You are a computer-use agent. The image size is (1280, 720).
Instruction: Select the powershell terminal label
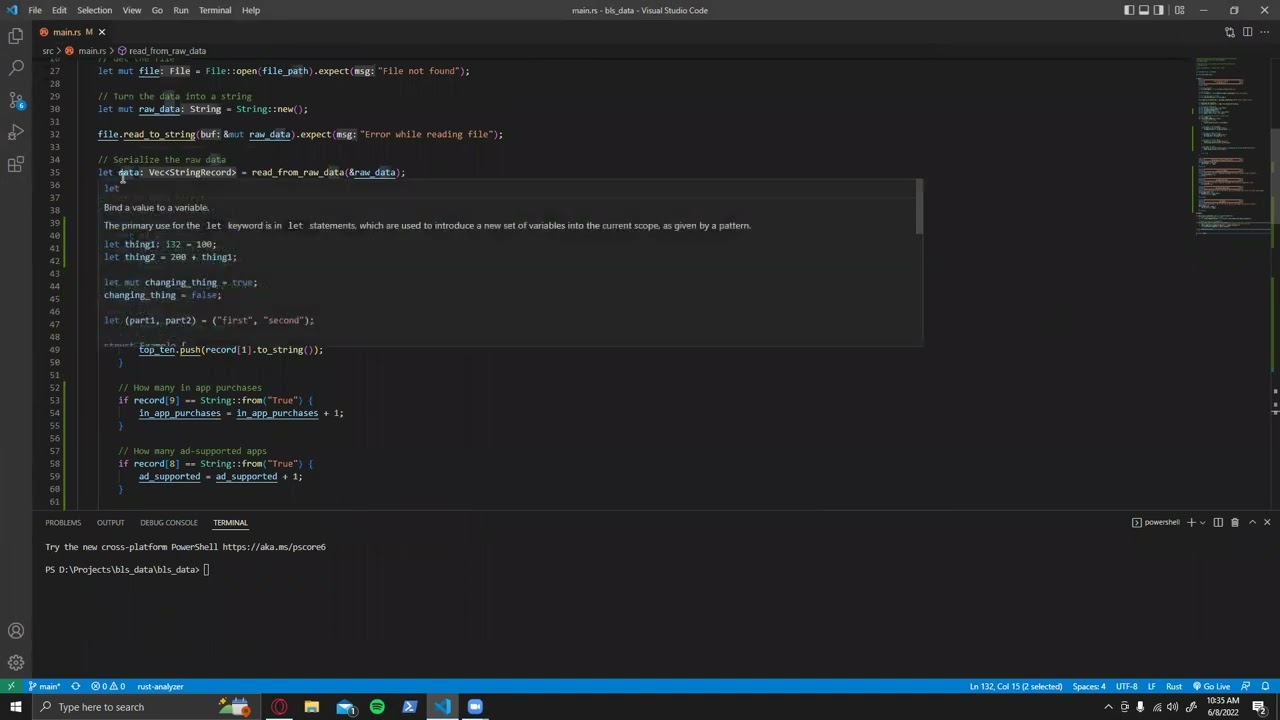(x=1155, y=522)
